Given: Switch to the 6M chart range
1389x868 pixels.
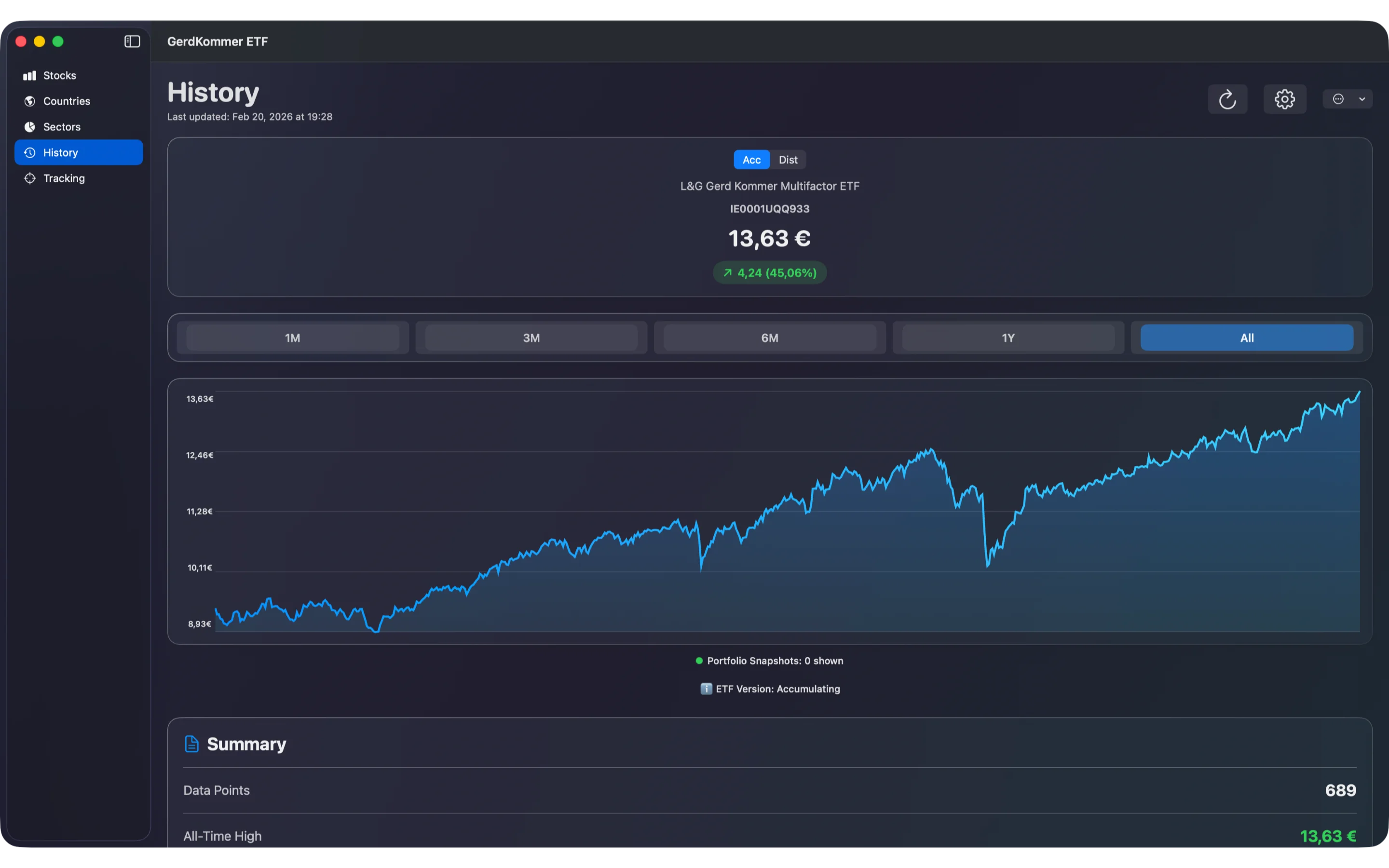Looking at the screenshot, I should click(769, 338).
